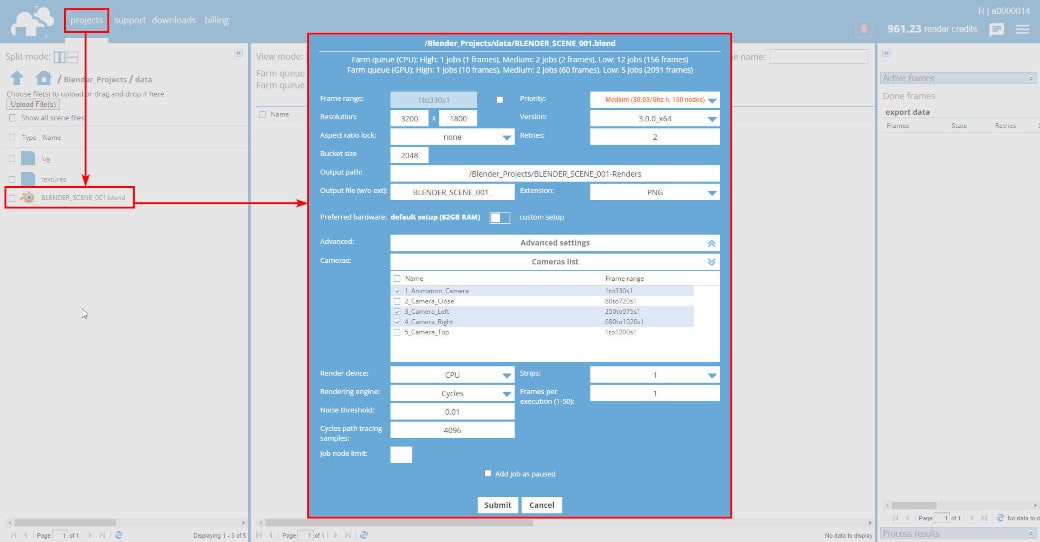Select vertical split mode icon
The width and height of the screenshot is (1040, 542).
tap(60, 57)
